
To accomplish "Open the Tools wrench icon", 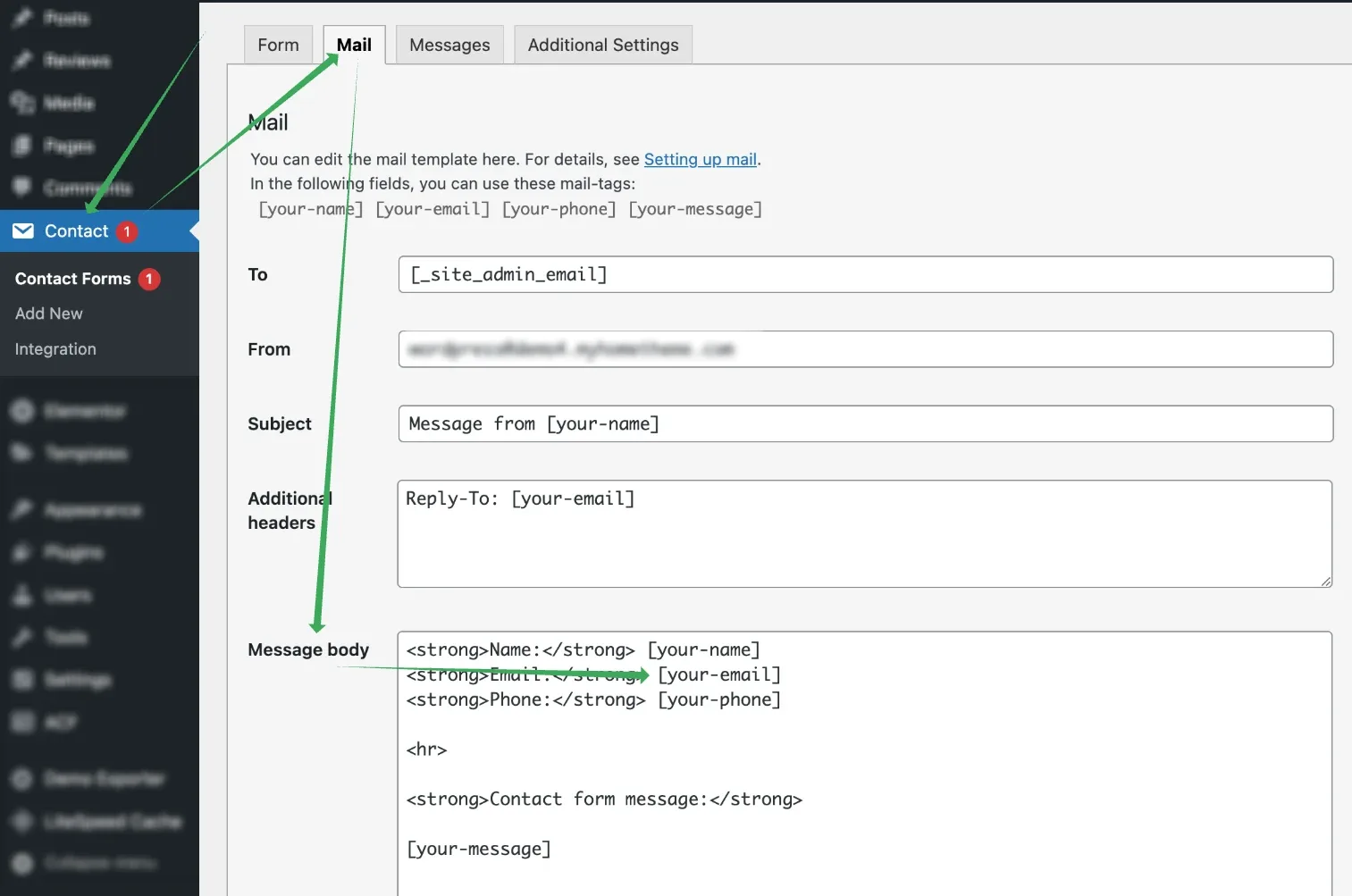I will (x=22, y=638).
